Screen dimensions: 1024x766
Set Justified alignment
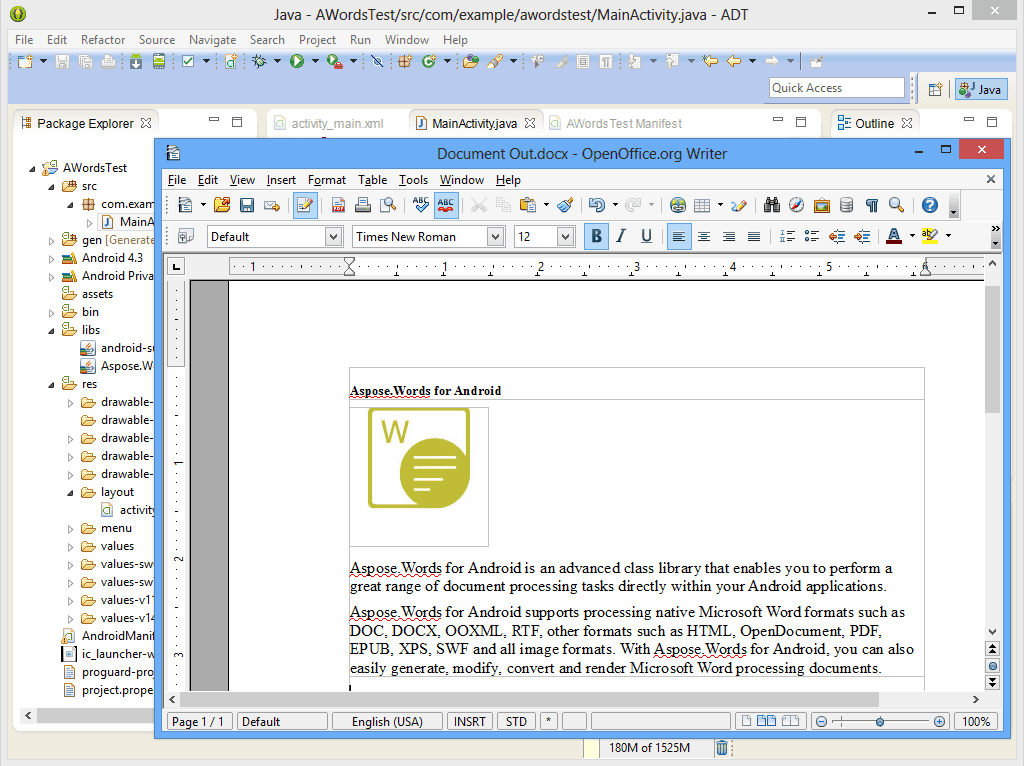tap(754, 236)
